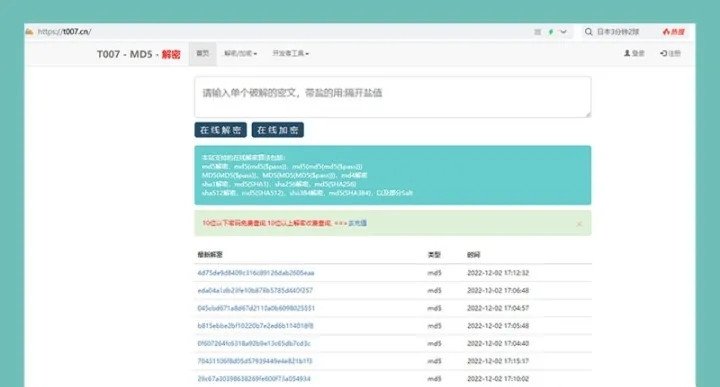
Task: Click the timestamp 2022-12-02 17:15:17
Action: (x=498, y=361)
